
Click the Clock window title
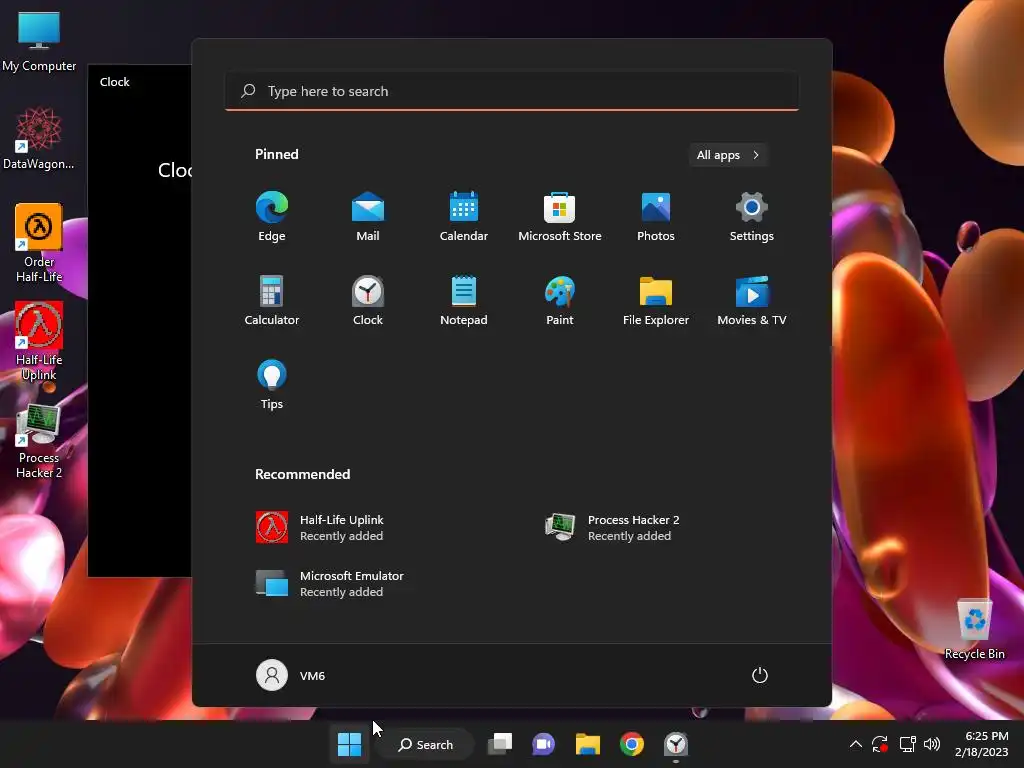pyautogui.click(x=114, y=82)
